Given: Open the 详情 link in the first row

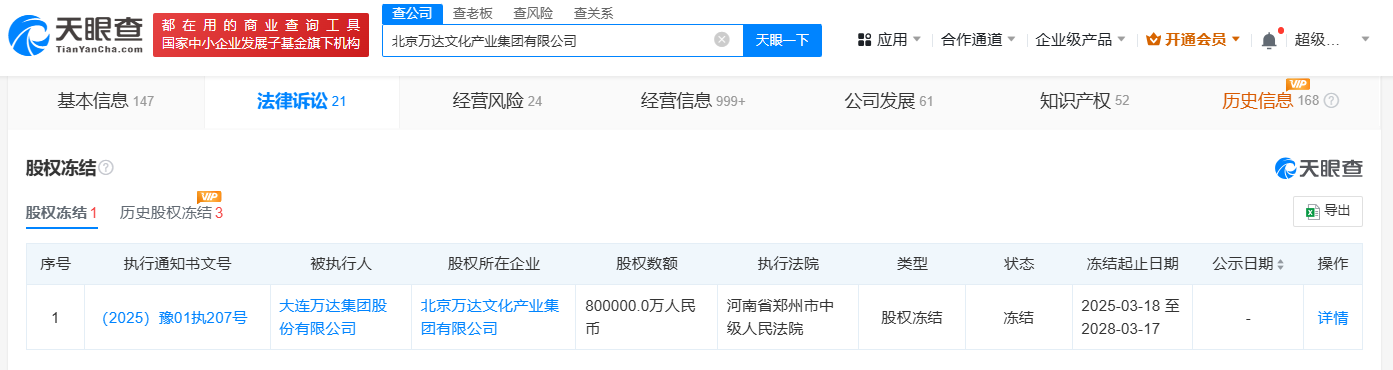Looking at the screenshot, I should point(1333,318).
